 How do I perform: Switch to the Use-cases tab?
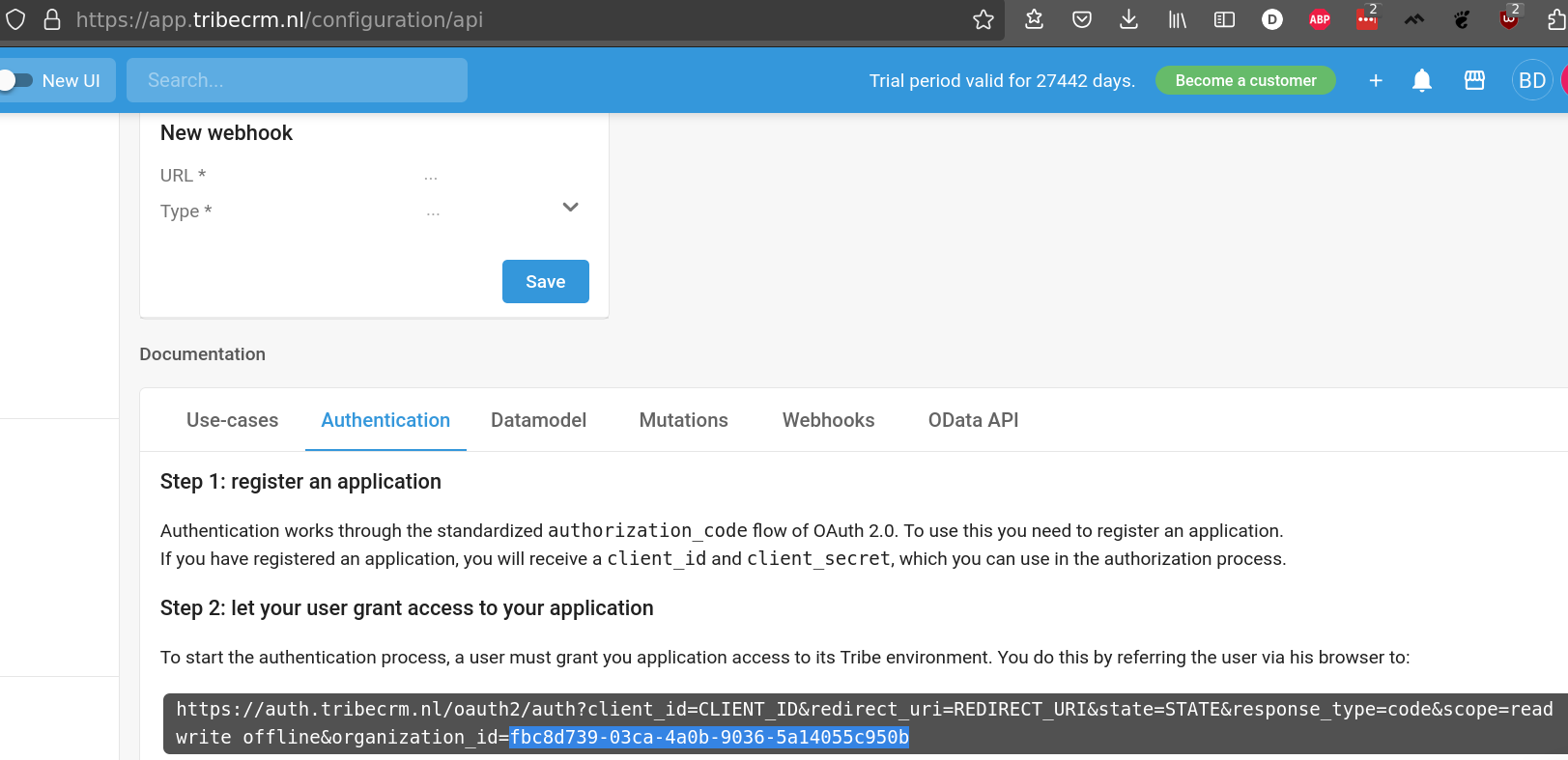[x=232, y=420]
